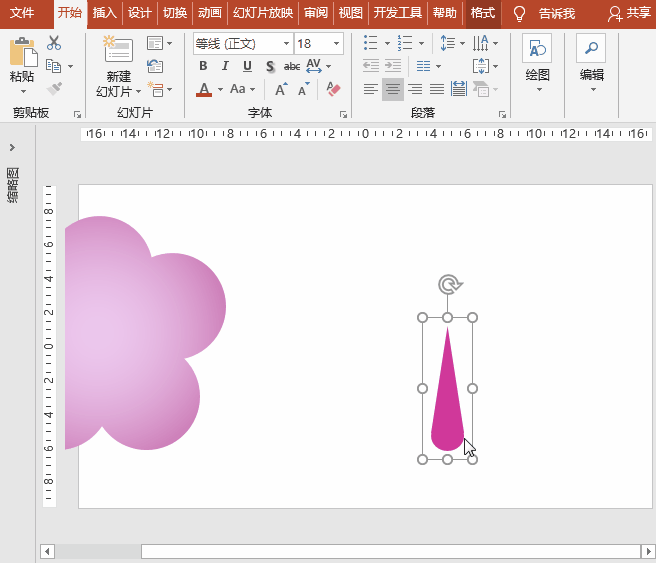656x563 pixels.
Task: Toggle Bold formatting
Action: coord(204,67)
